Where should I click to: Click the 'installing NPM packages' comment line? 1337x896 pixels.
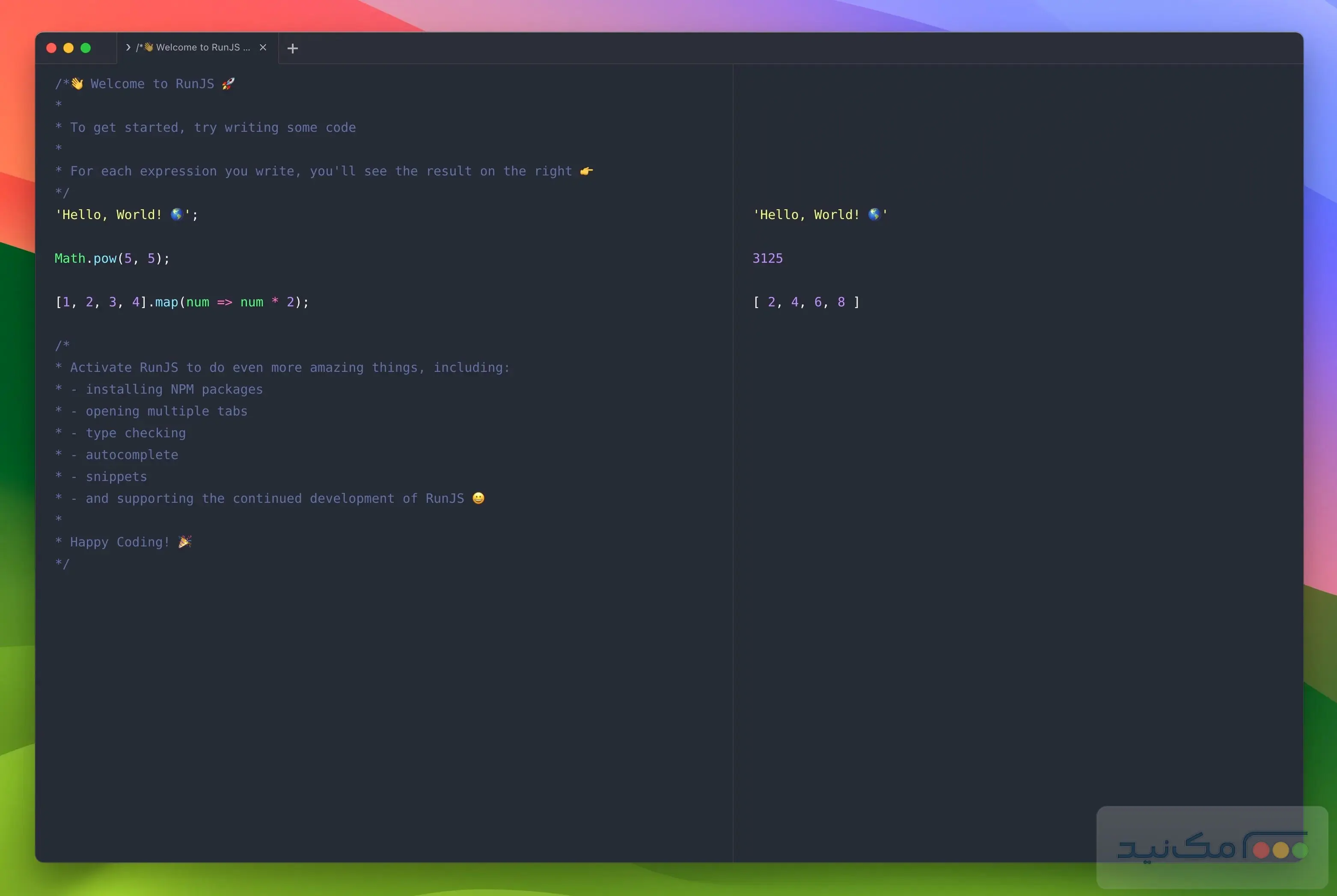[174, 389]
